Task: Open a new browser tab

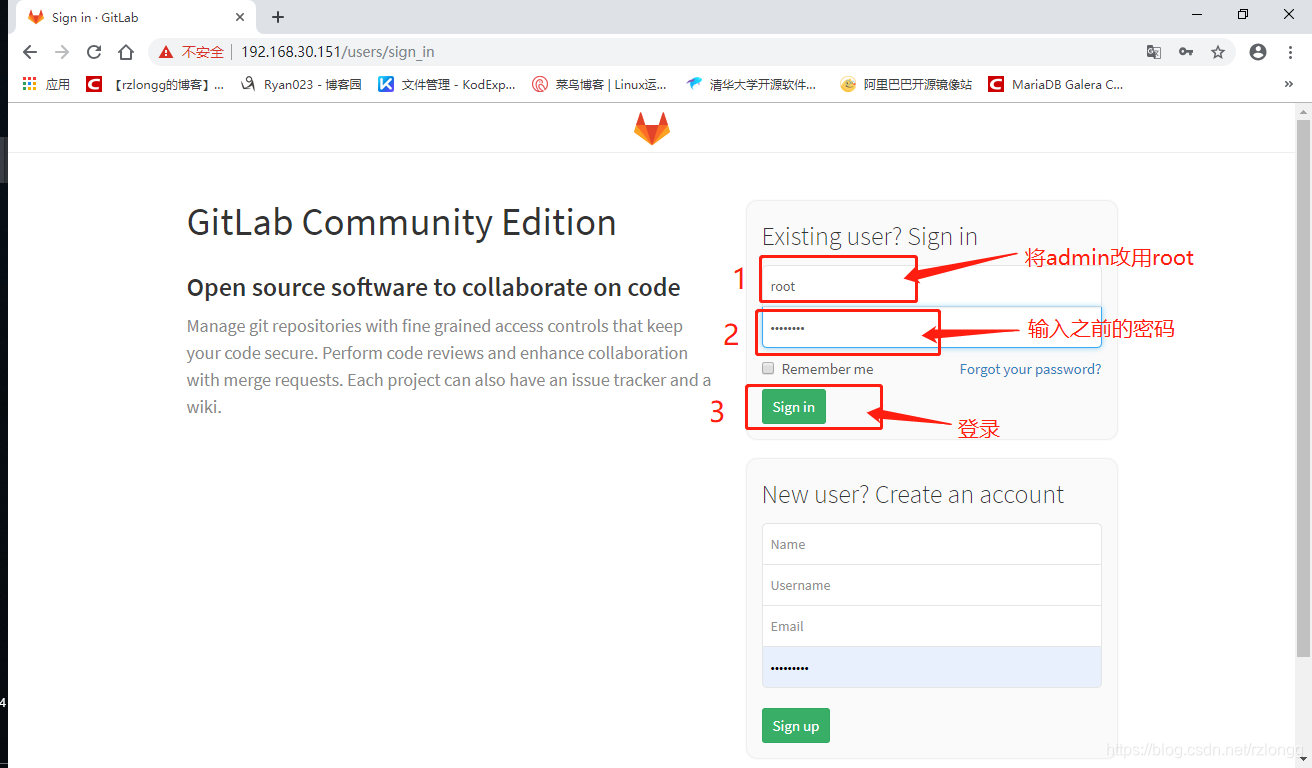Action: pos(278,17)
